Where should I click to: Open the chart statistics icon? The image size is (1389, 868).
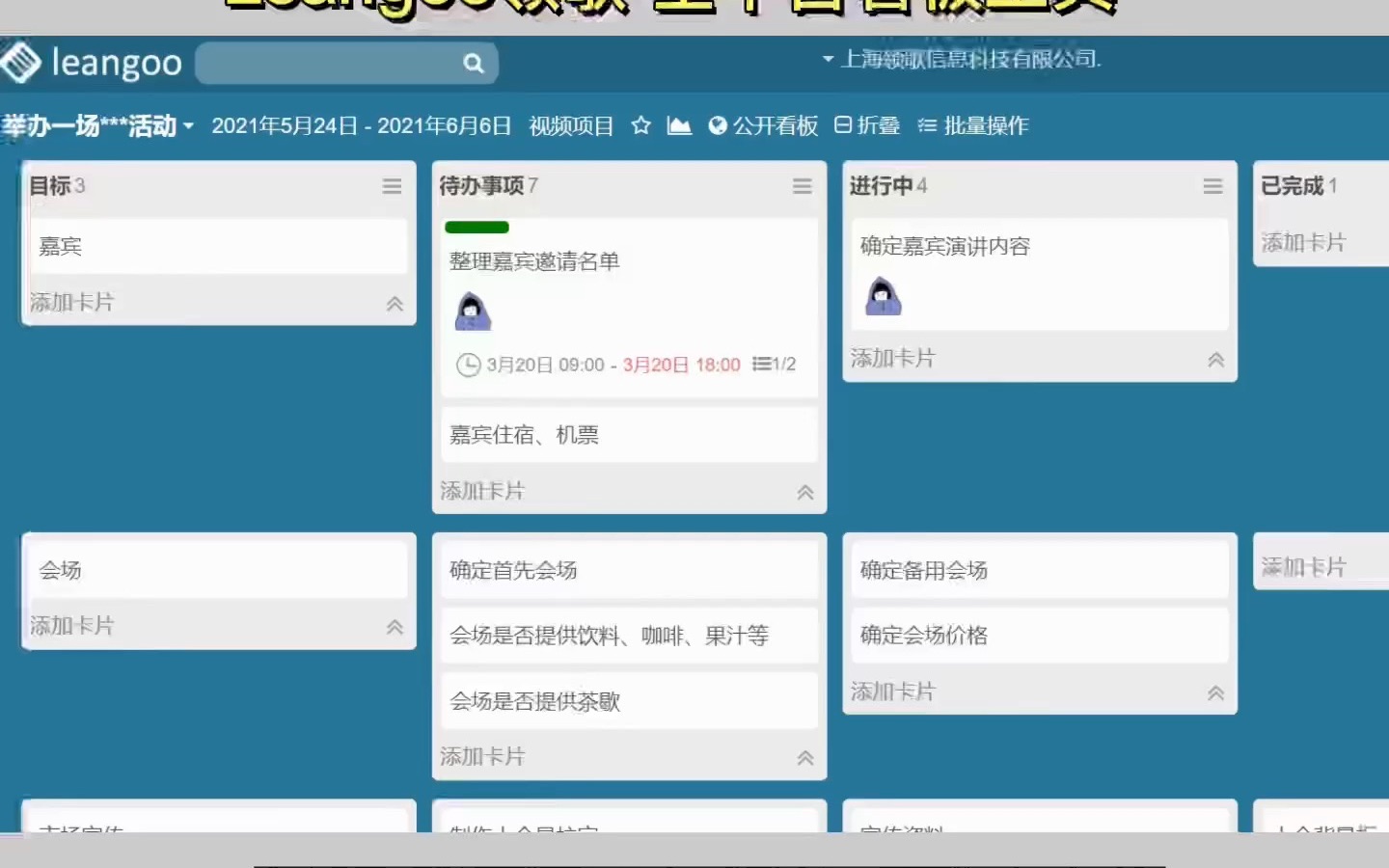(679, 125)
